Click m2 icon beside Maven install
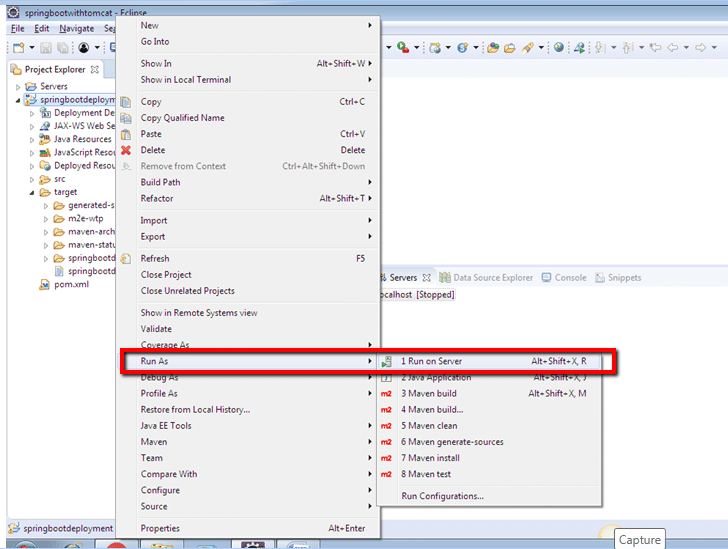The width and height of the screenshot is (728, 549). pos(387,458)
